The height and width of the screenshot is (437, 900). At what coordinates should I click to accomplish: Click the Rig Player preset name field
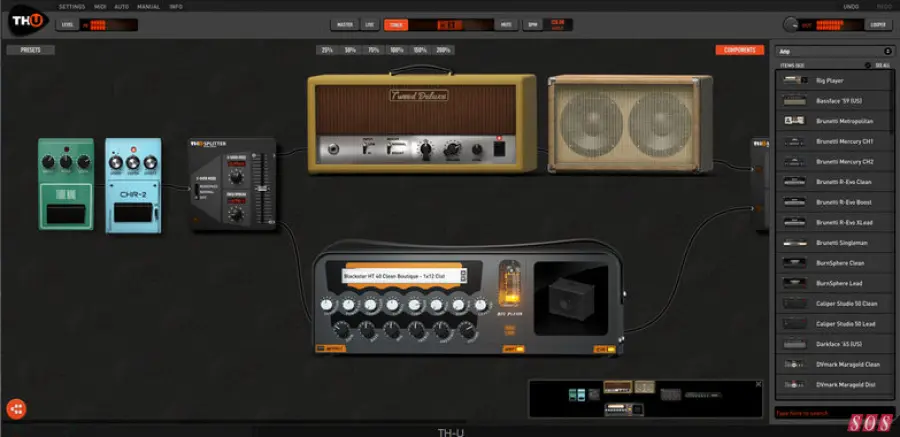tap(402, 276)
